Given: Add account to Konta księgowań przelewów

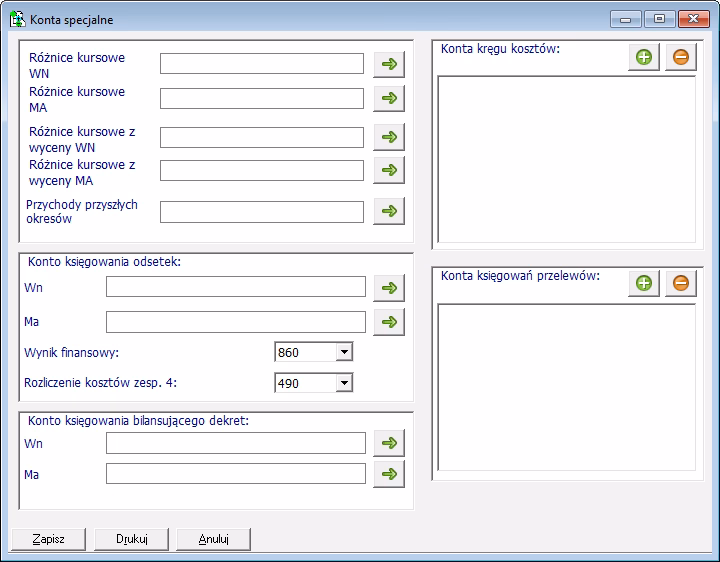Looking at the screenshot, I should tap(643, 284).
